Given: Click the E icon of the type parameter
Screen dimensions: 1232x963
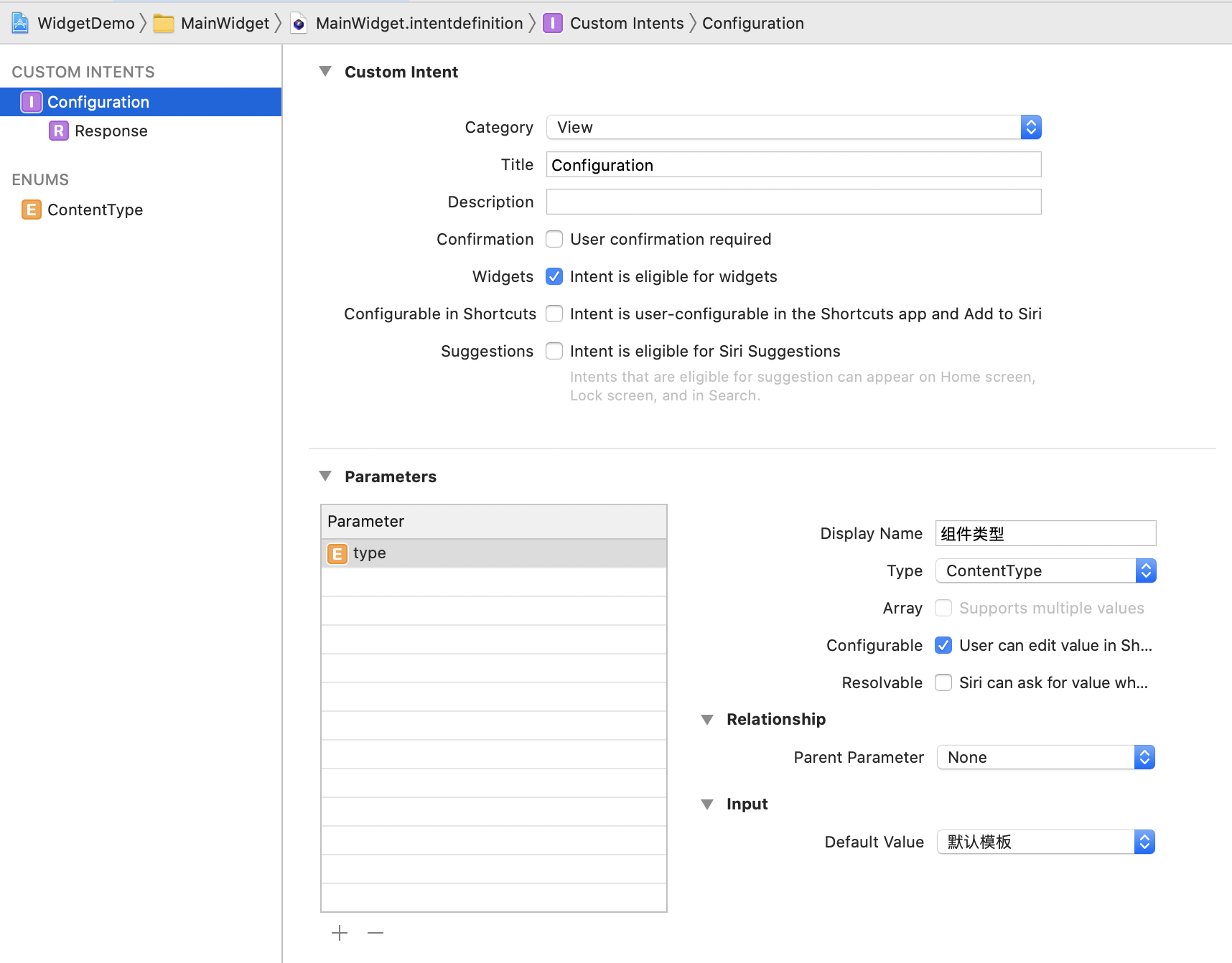Looking at the screenshot, I should click(x=337, y=553).
